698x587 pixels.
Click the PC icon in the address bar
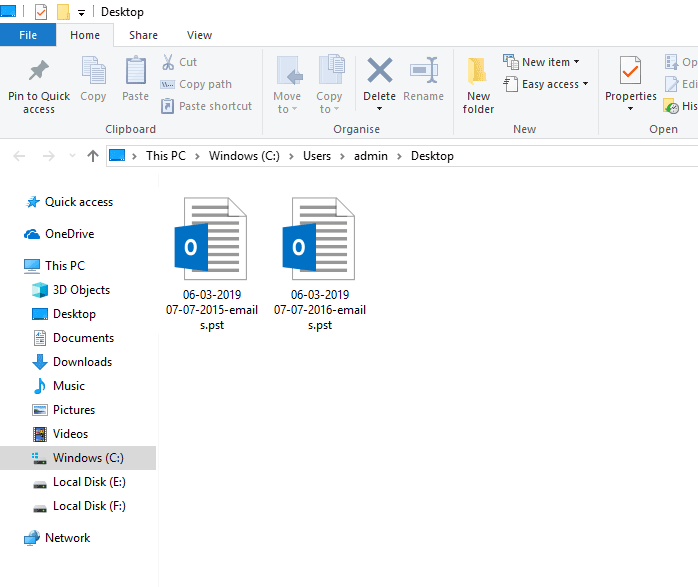click(117, 155)
